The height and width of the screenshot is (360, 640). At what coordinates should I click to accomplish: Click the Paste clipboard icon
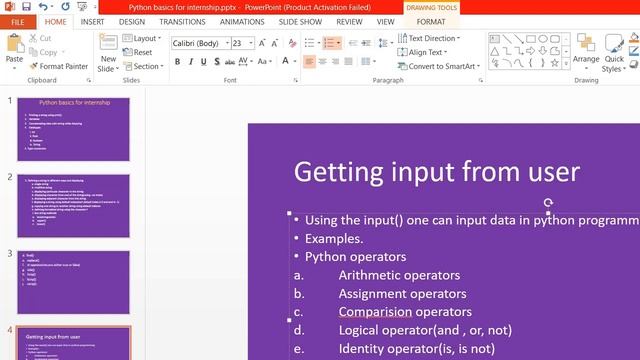pos(15,43)
